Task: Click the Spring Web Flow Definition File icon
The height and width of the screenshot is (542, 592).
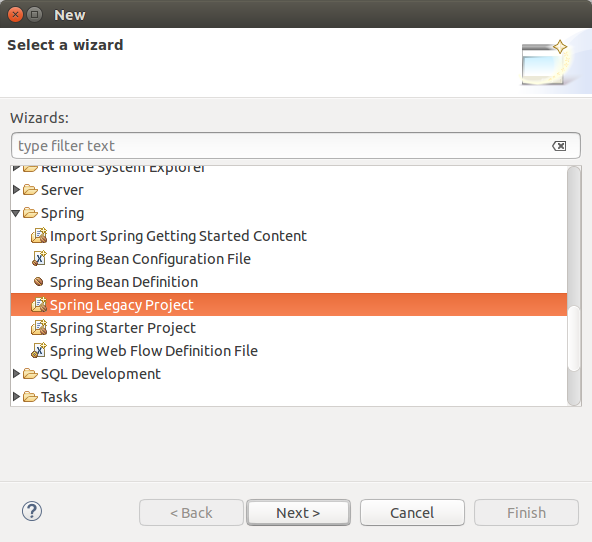Action: [39, 351]
